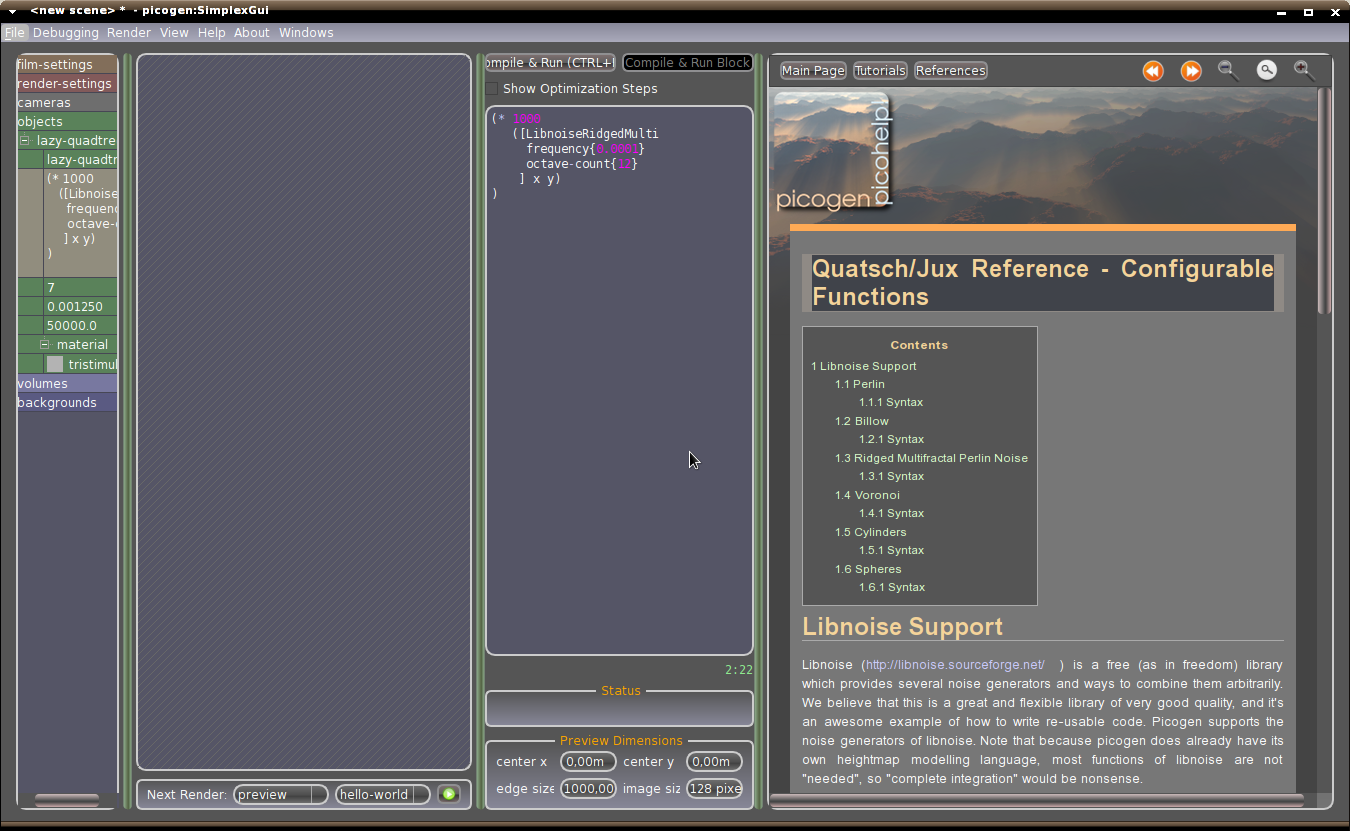Screen dimensions: 1350x831
Task: Click the picogen picohelp logo
Action: 833,152
